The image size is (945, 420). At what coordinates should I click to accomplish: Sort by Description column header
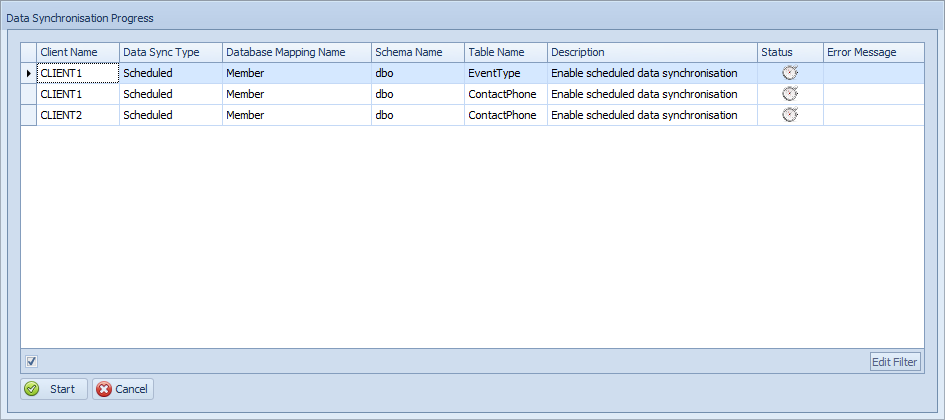(x=652, y=52)
